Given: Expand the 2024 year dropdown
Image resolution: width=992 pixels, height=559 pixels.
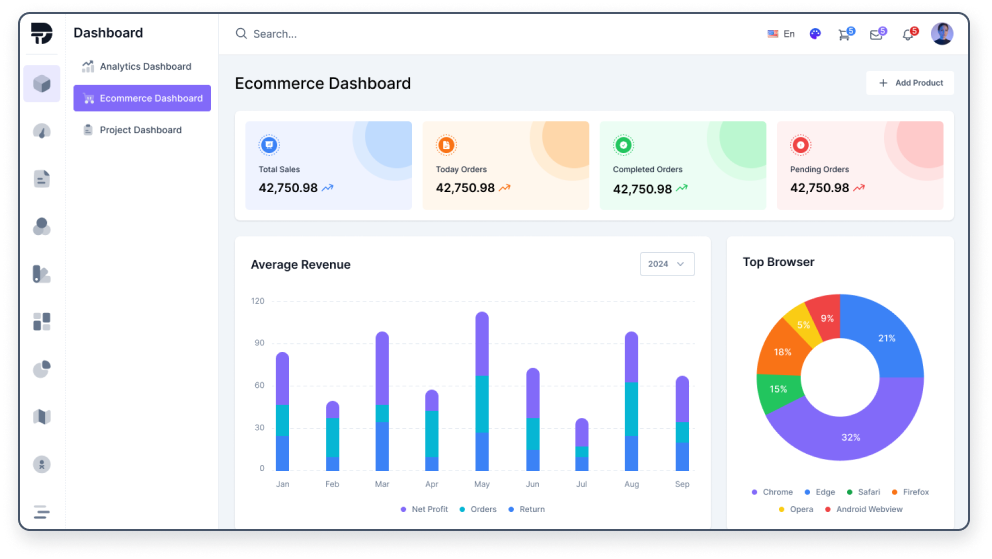Looking at the screenshot, I should click(667, 264).
